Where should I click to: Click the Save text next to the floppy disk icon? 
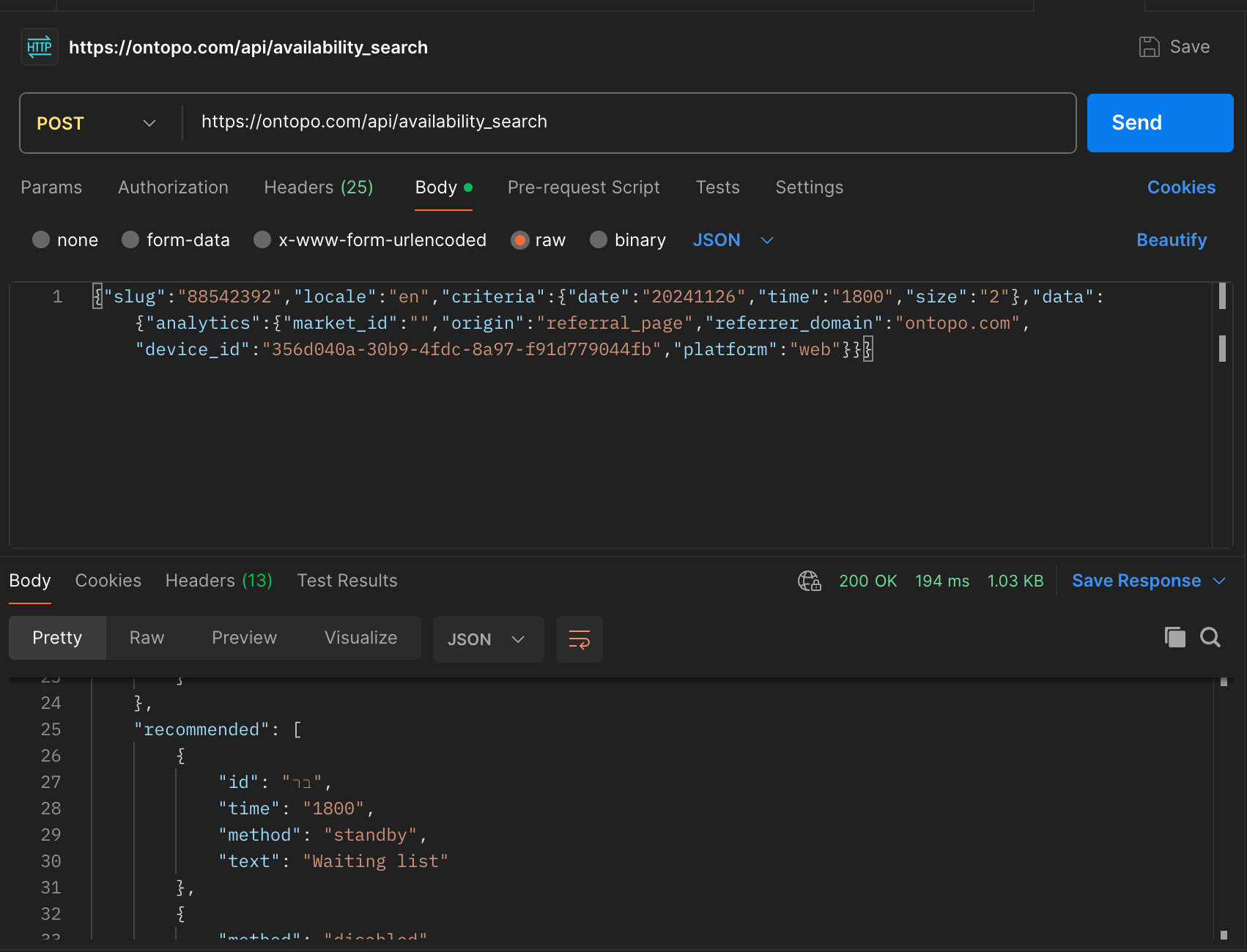1190,47
